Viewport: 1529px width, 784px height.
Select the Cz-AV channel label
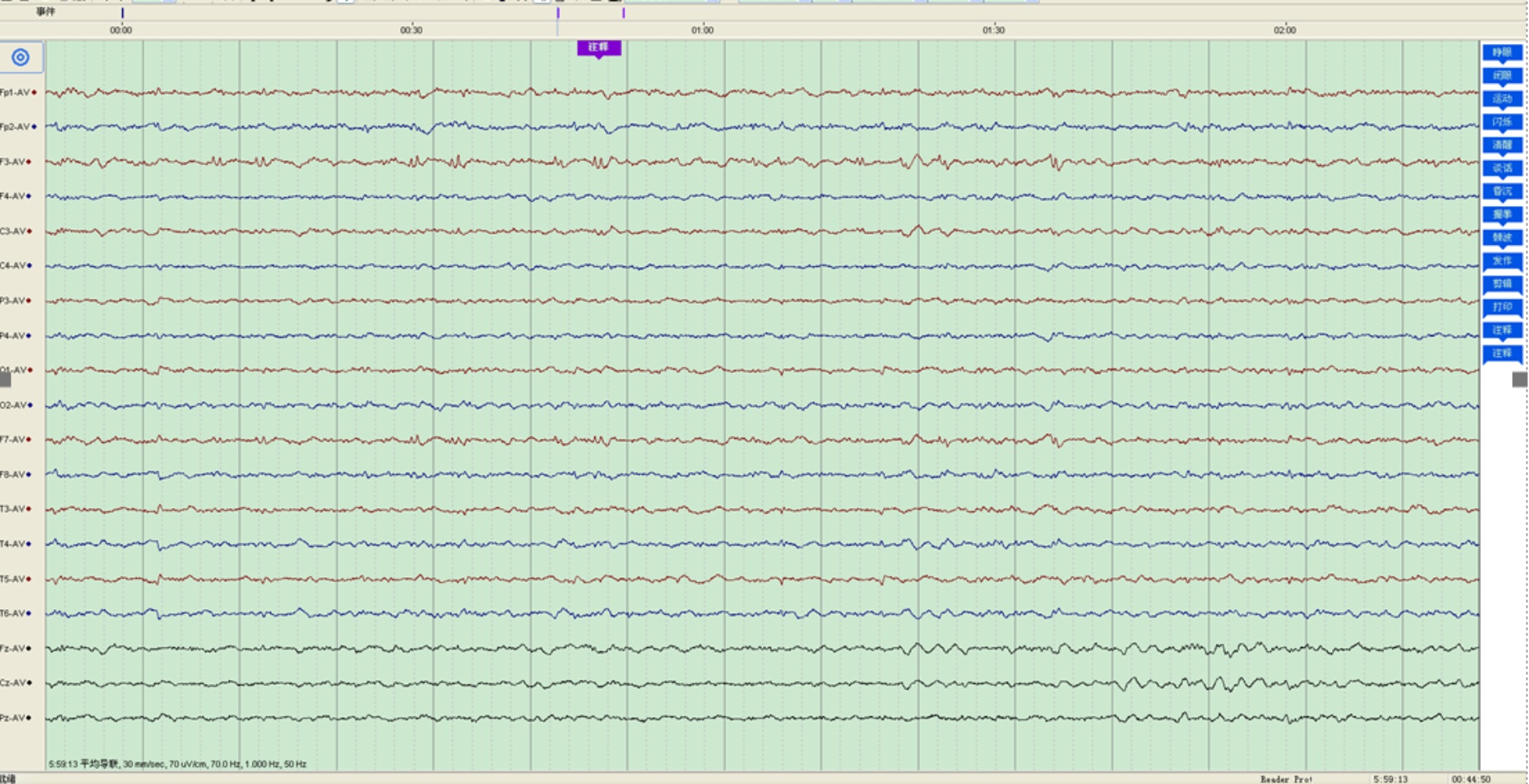tap(14, 683)
